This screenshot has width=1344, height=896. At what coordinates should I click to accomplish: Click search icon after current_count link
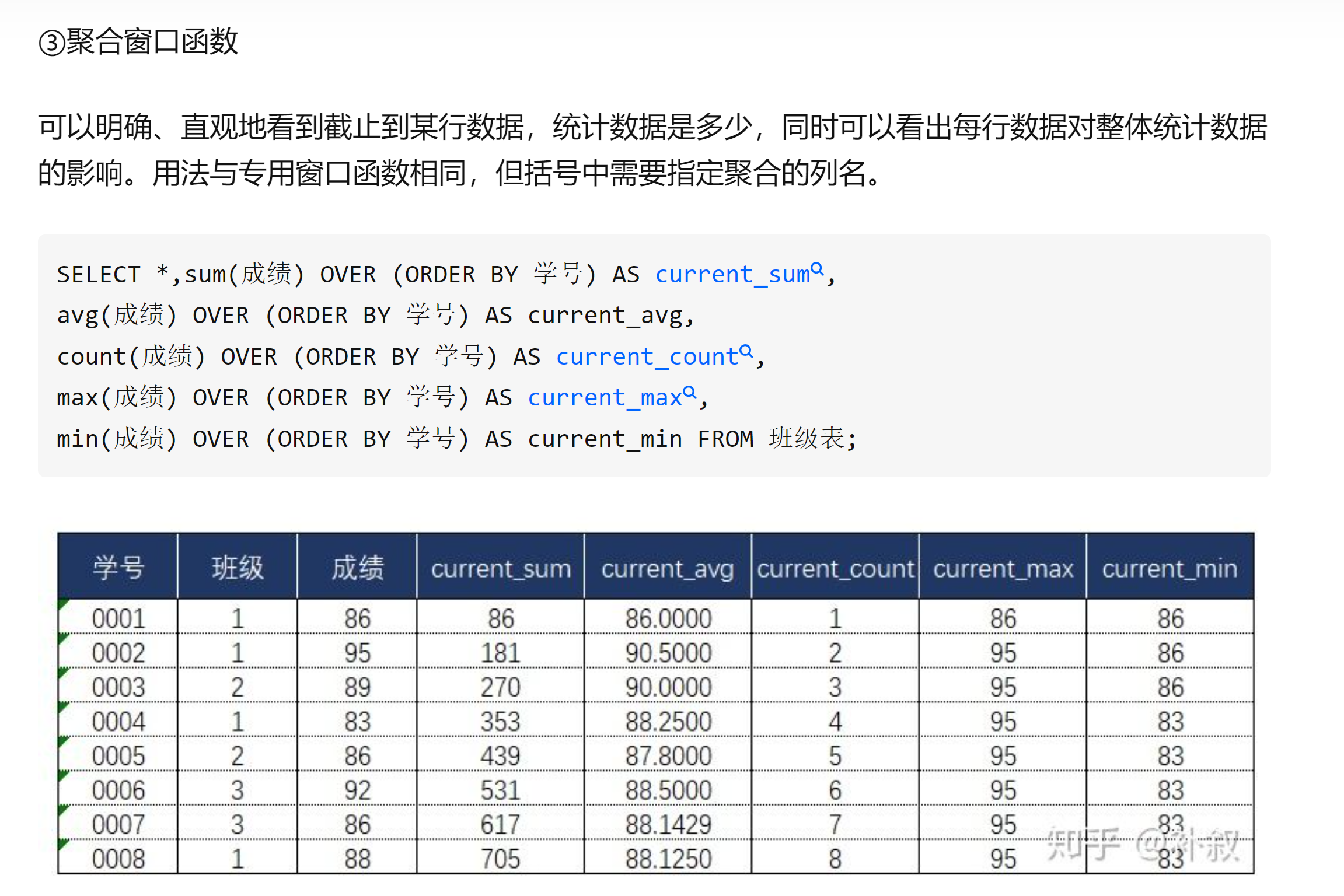pos(746,352)
